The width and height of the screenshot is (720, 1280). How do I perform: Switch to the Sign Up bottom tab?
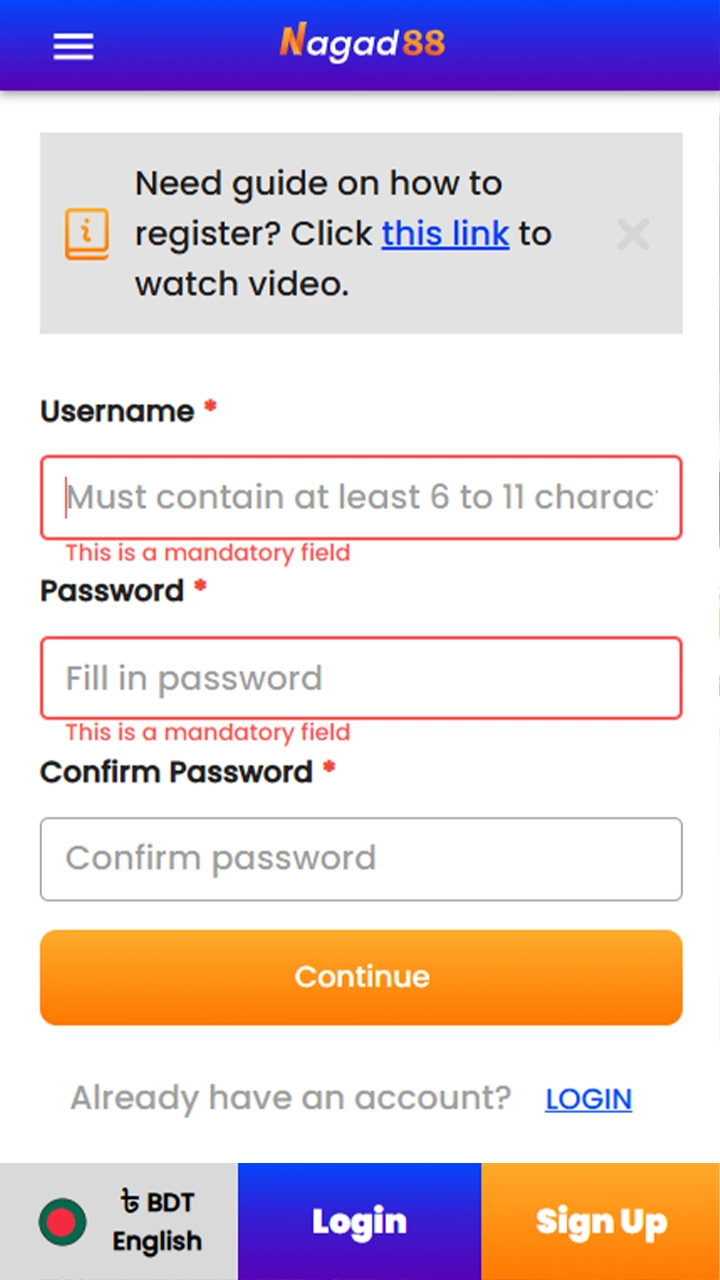click(x=600, y=1222)
